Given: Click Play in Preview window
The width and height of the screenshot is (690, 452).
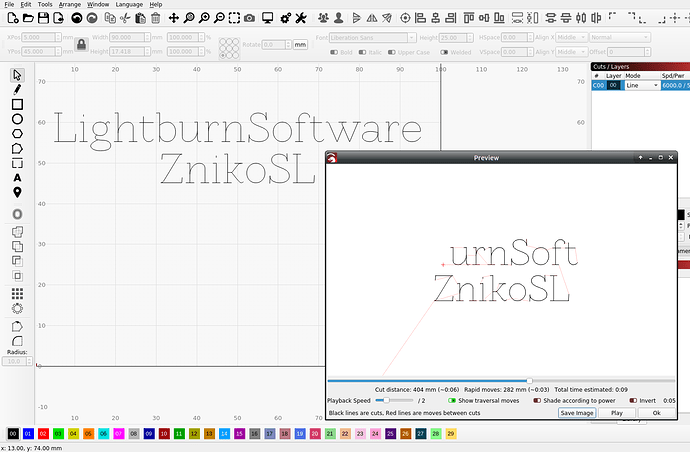Looking at the screenshot, I should [617, 413].
